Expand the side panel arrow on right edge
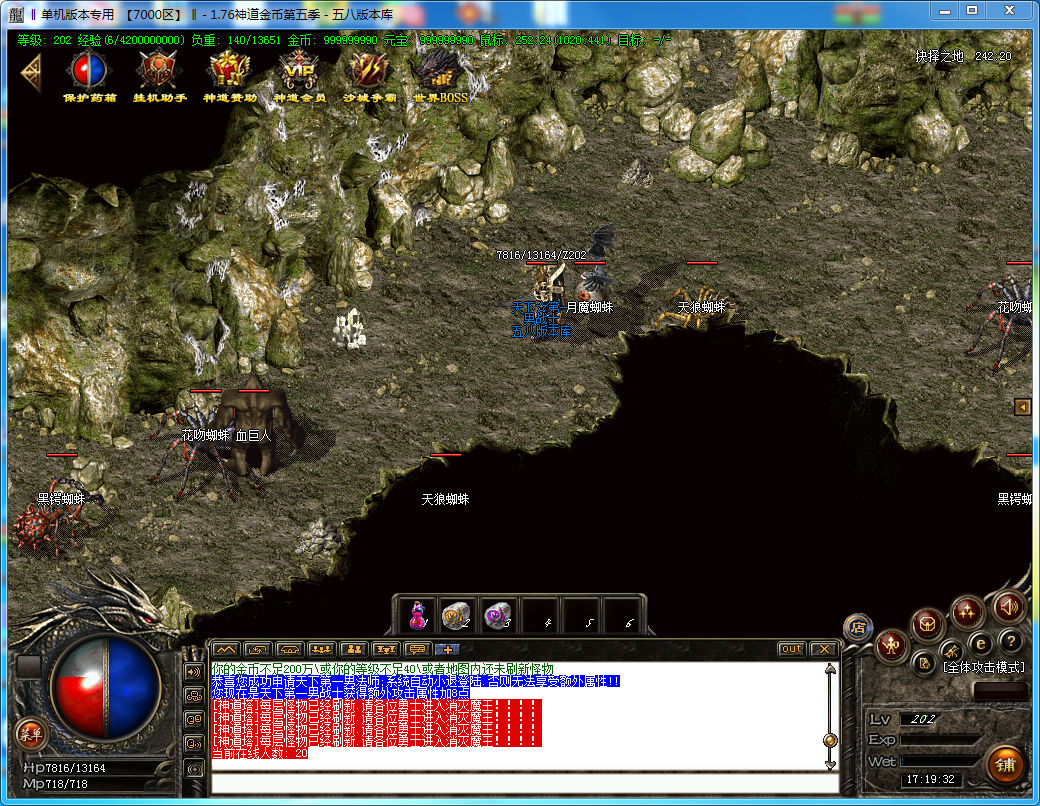The image size is (1040, 806). pos(1021,407)
